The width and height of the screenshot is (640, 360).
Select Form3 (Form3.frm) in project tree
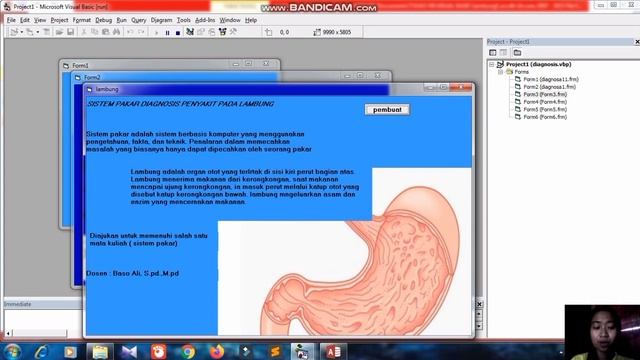point(545,94)
